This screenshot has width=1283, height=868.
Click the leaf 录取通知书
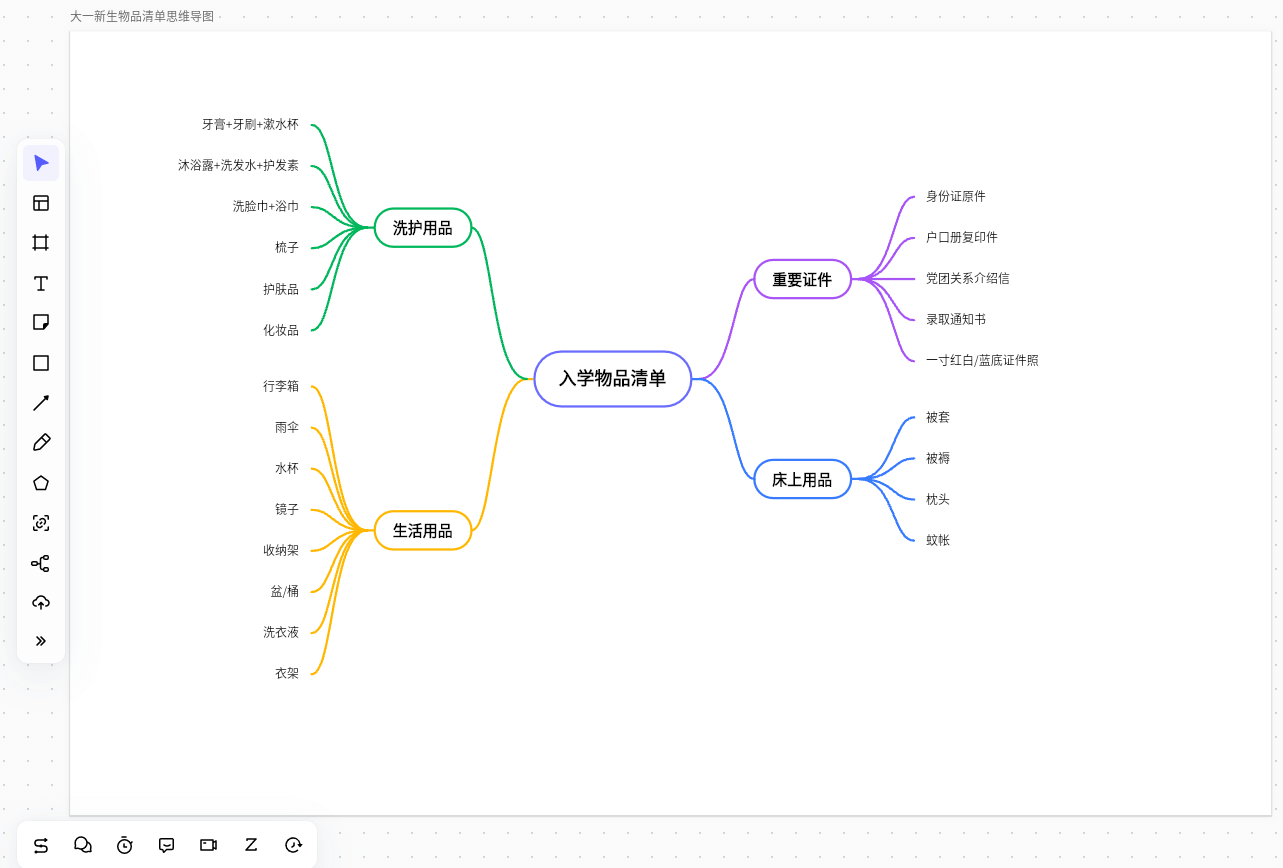pos(956,319)
